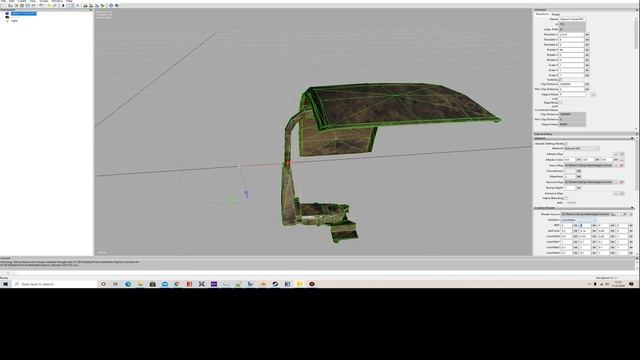
Task: Open the Scripts menu
Action: pyautogui.click(x=44, y=1)
